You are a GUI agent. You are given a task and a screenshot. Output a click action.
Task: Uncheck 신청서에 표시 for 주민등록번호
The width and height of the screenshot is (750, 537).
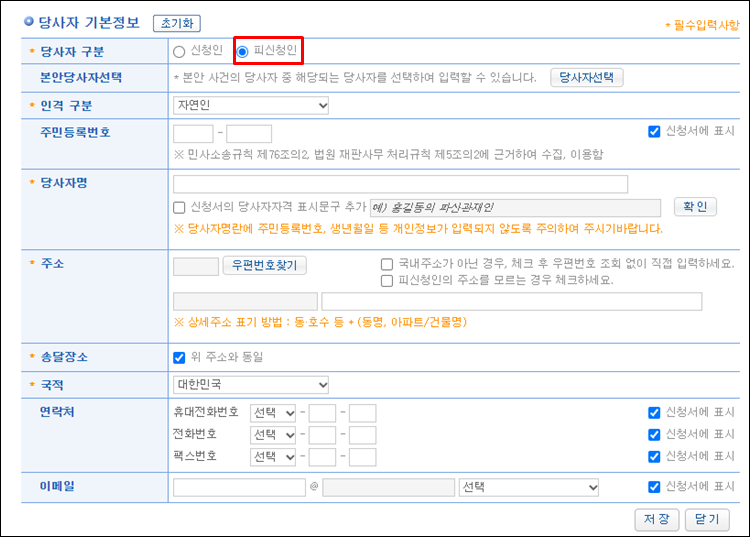(654, 132)
